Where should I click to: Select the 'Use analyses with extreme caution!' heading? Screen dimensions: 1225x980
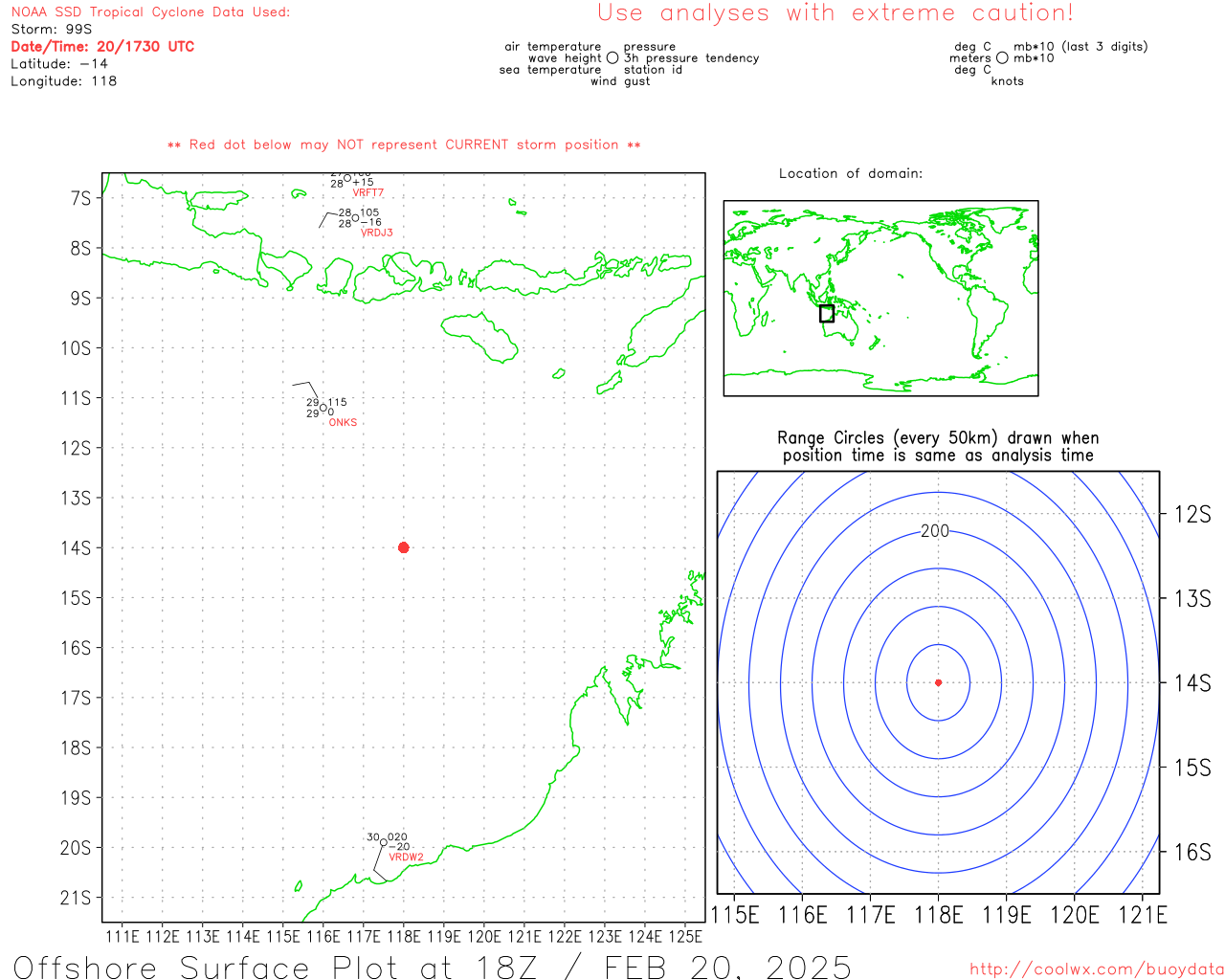coord(835,13)
